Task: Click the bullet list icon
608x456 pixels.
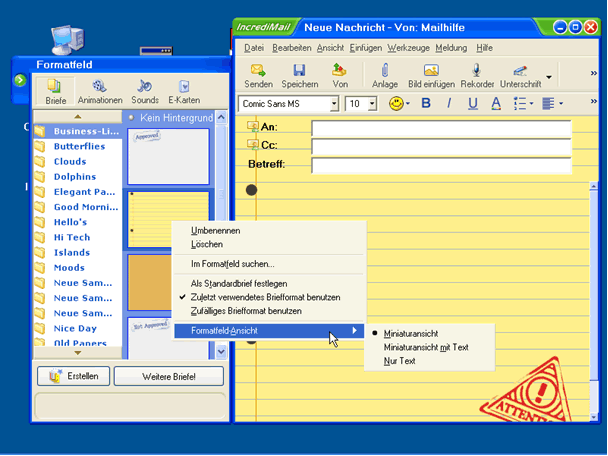Action: 520,104
